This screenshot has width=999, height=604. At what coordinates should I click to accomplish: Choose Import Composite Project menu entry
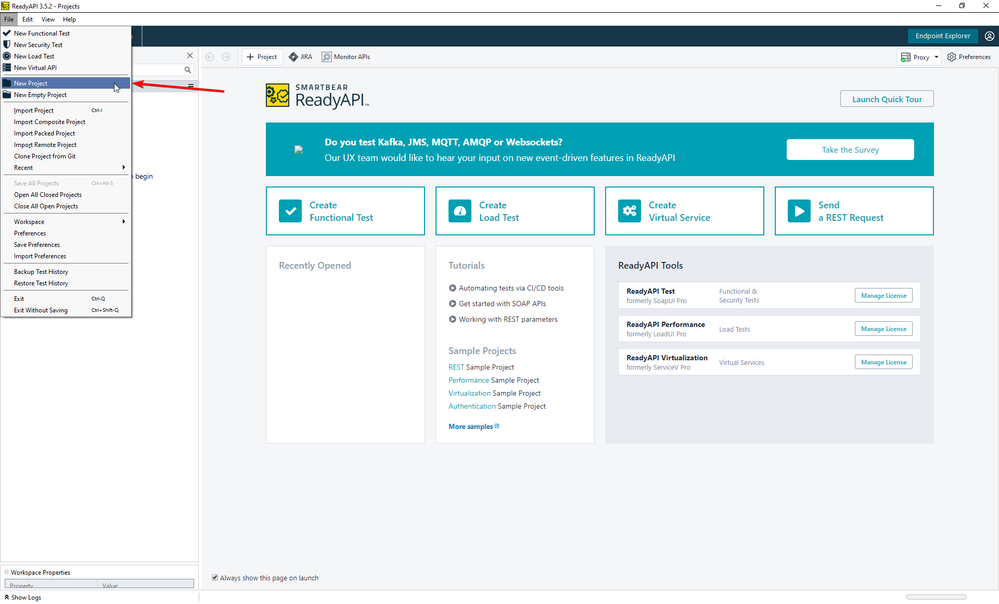coord(50,122)
